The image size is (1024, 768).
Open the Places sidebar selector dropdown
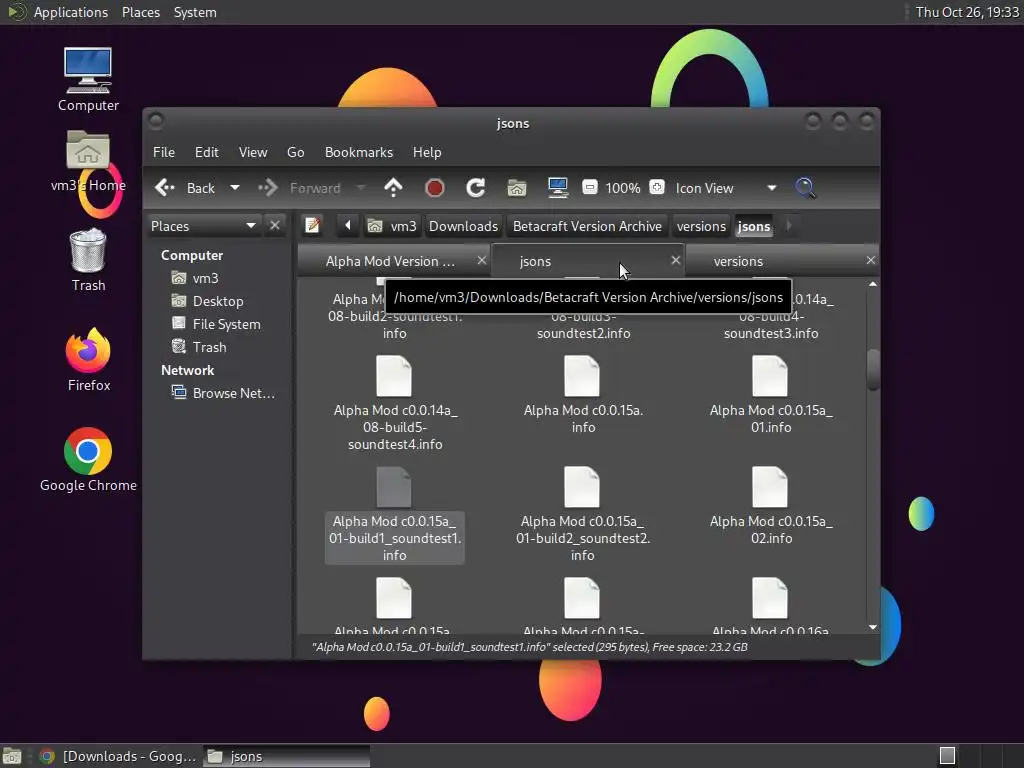[203, 226]
